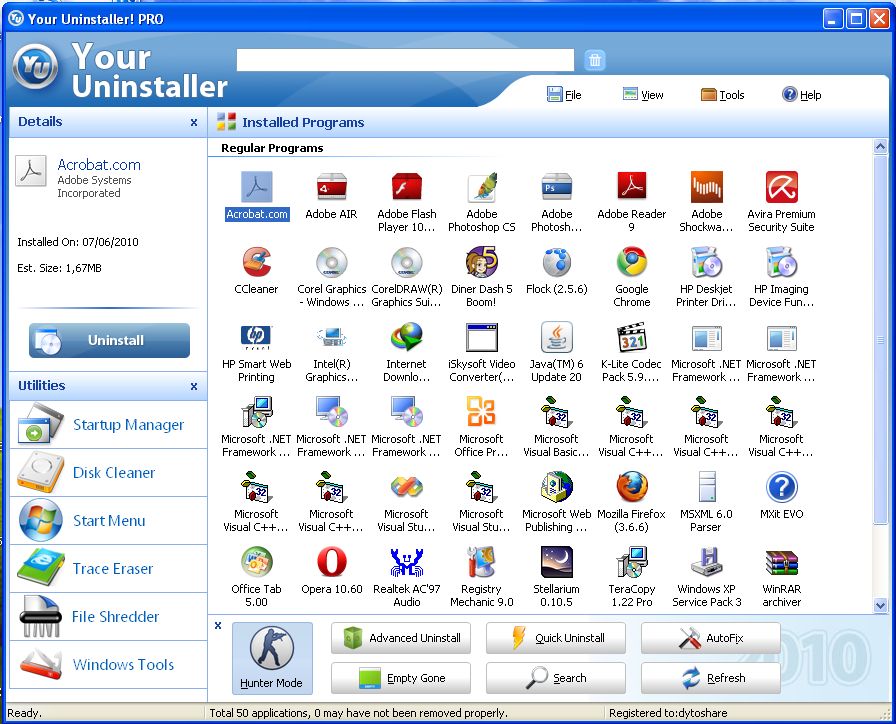Close the bottom action toolbar panel
The width and height of the screenshot is (896, 724).
[218, 625]
